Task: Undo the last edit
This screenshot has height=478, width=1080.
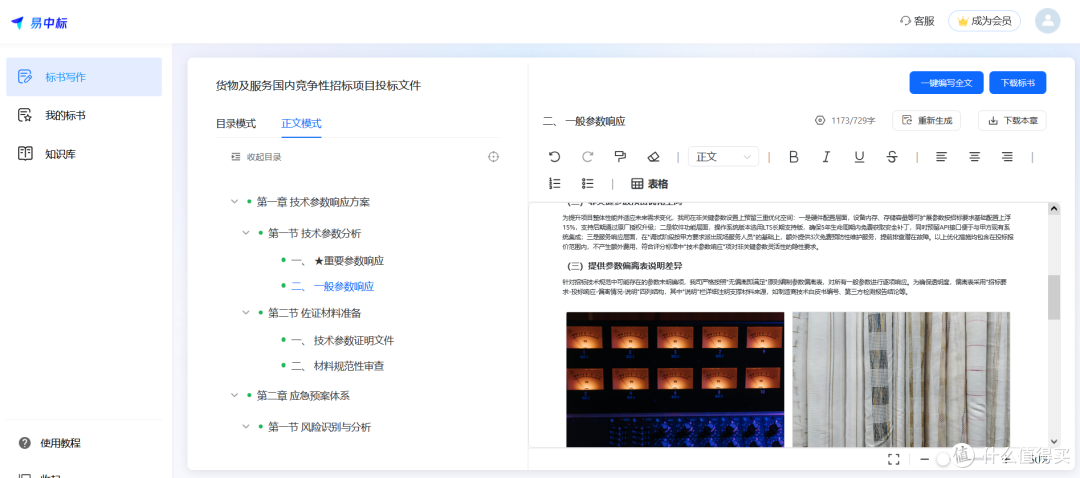Action: 554,157
